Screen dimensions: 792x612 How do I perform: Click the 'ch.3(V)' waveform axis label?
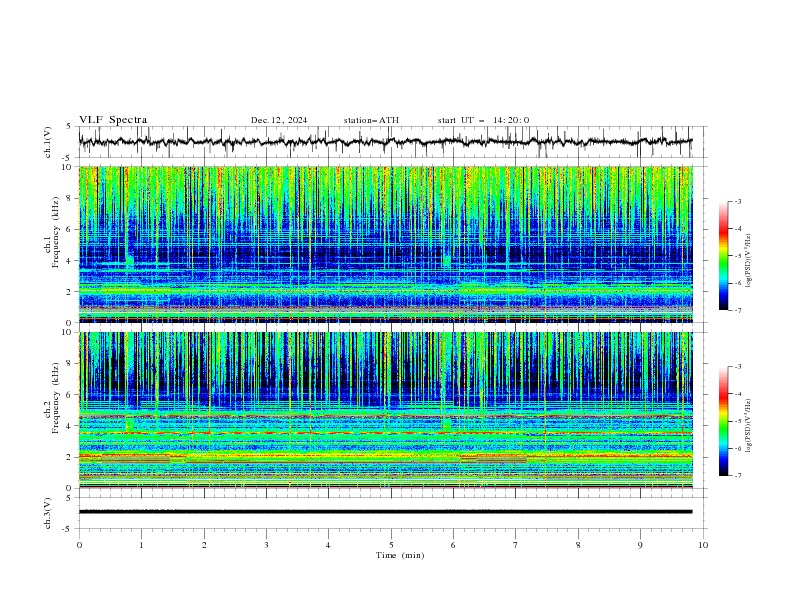point(48,513)
